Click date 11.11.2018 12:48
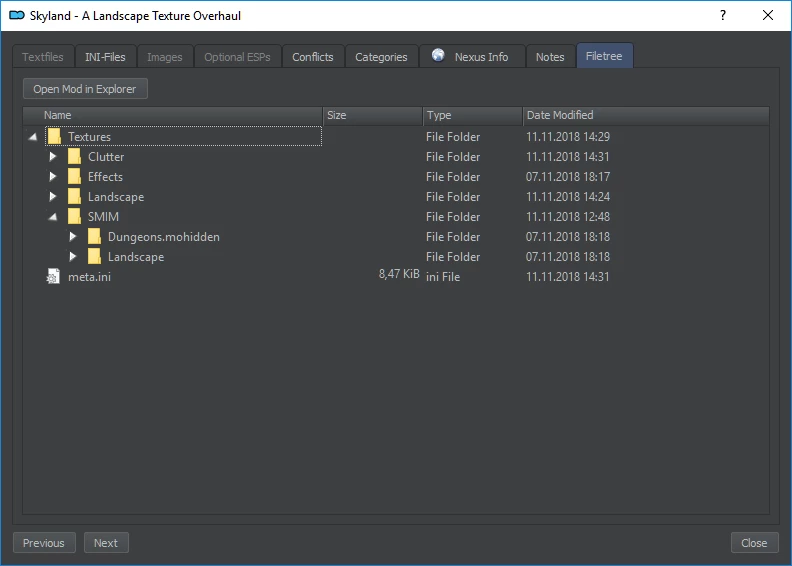 [568, 217]
